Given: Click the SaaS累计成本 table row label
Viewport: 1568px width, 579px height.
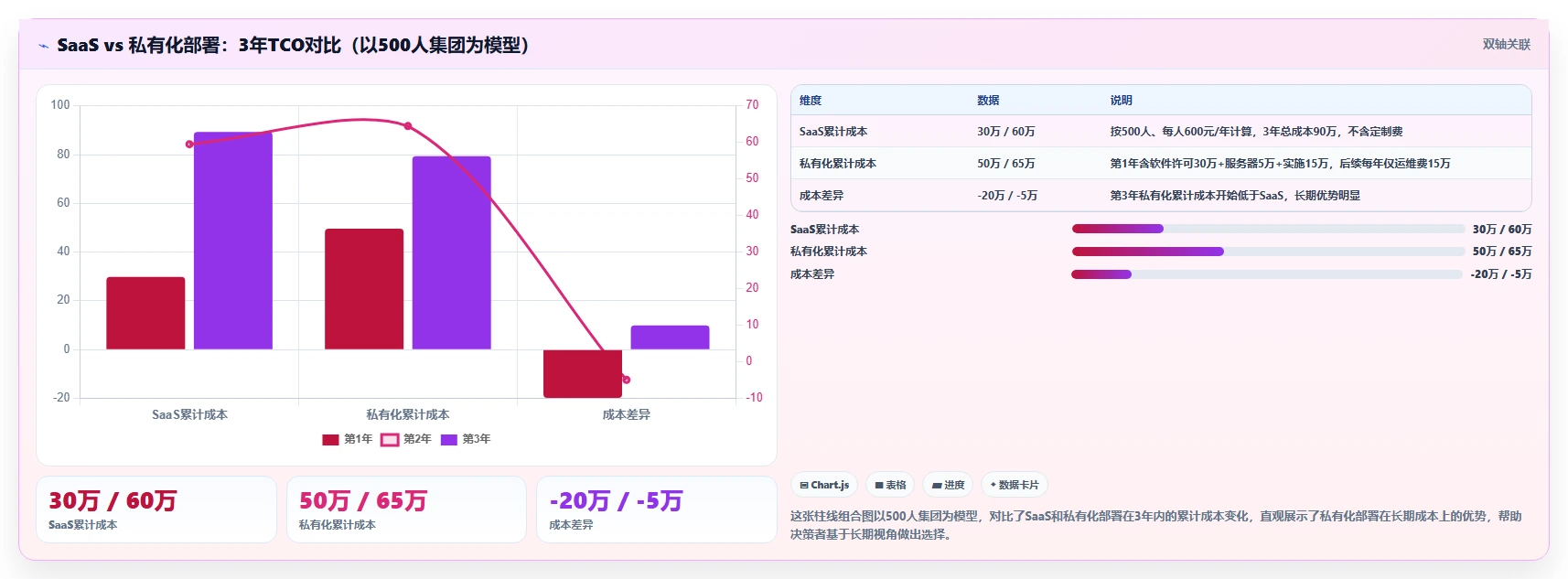Looking at the screenshot, I should click(833, 132).
